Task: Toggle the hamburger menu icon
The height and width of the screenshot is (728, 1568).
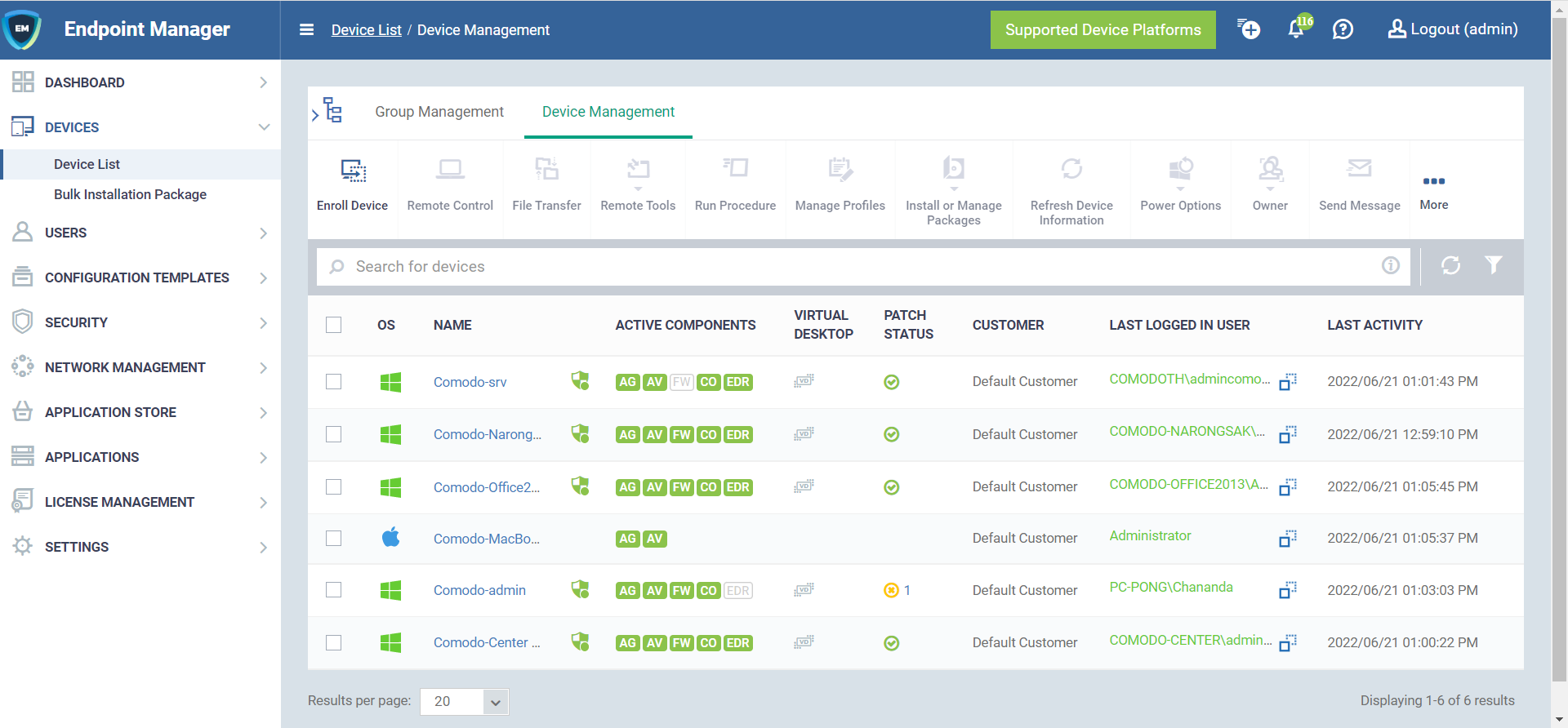Action: (x=307, y=30)
